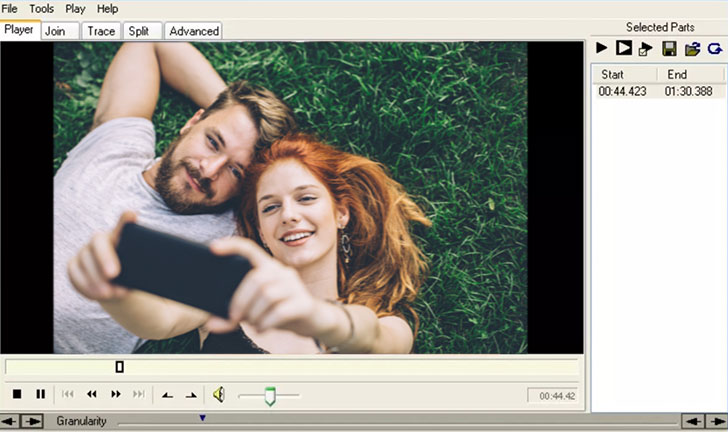The height and width of the screenshot is (432, 728).
Task: Open the File menu
Action: tap(10, 9)
